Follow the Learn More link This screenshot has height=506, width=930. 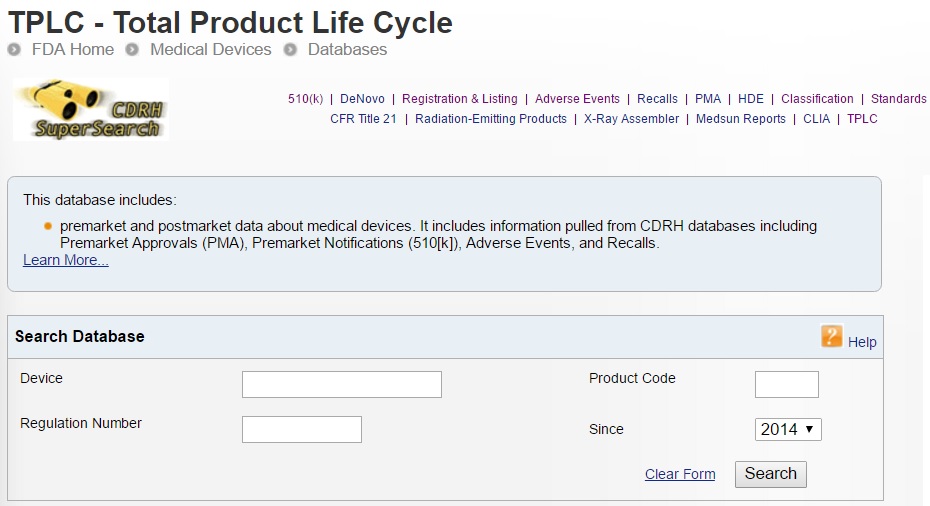coord(66,260)
